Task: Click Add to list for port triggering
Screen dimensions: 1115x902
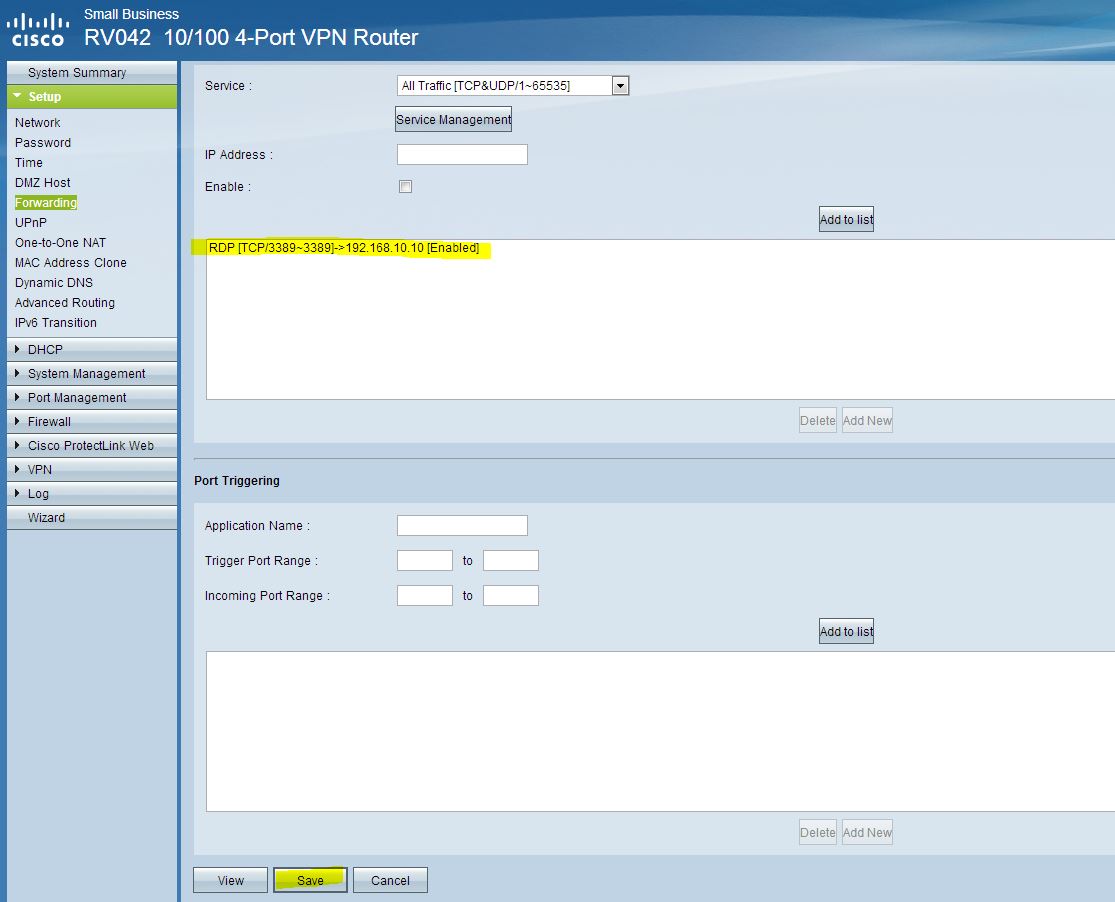Action: point(846,631)
